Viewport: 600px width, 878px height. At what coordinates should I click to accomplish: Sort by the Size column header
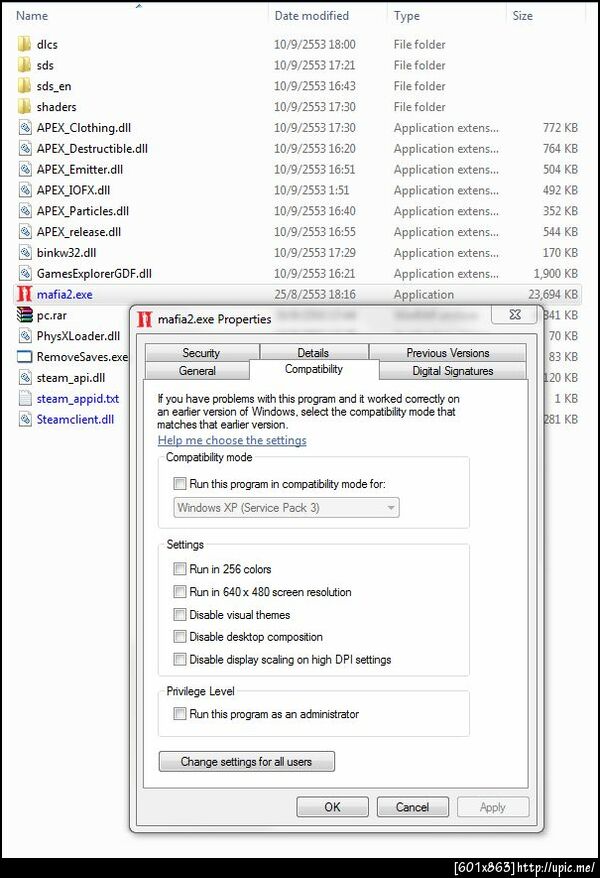(522, 16)
